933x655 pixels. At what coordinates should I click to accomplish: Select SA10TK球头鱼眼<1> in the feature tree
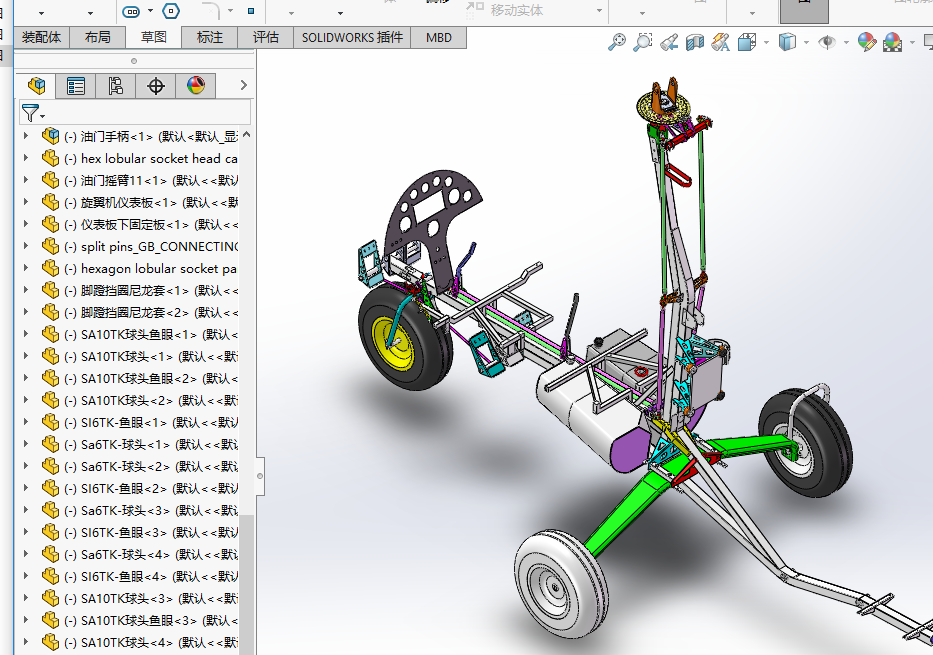pos(138,334)
